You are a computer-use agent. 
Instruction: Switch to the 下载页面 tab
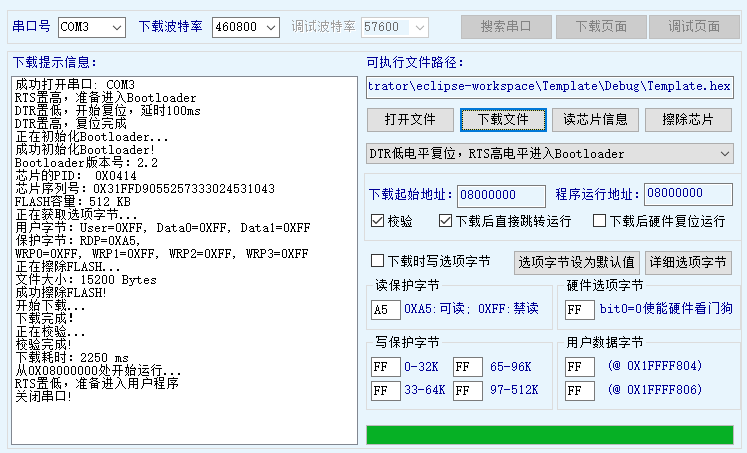click(x=601, y=27)
